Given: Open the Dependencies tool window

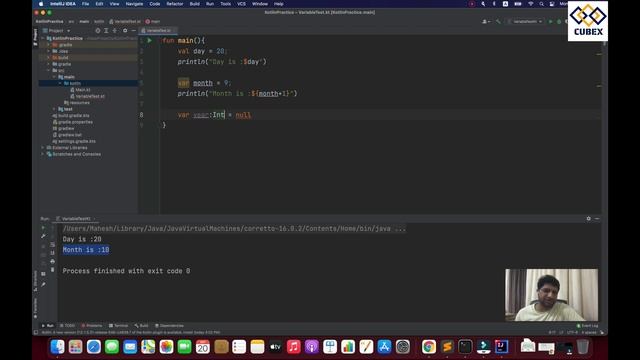Looking at the screenshot, I should coord(169,326).
